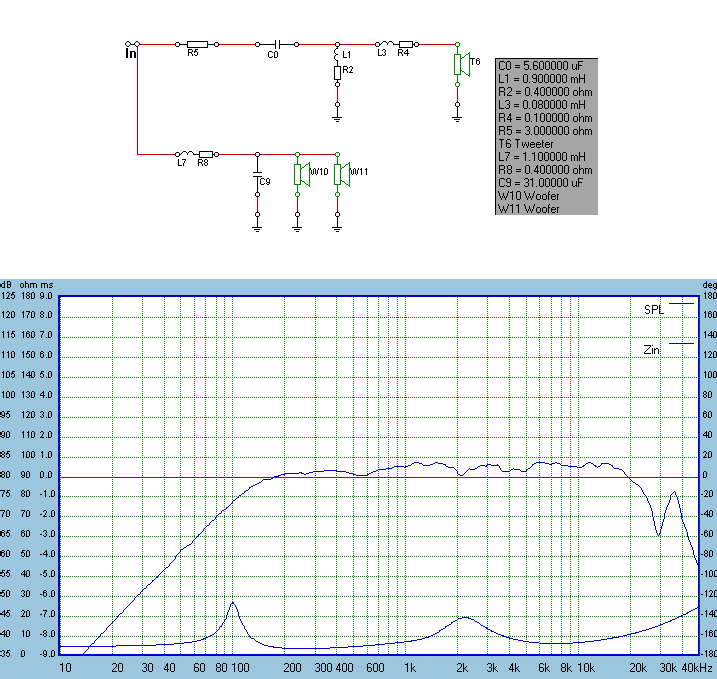Image resolution: width=717 pixels, height=679 pixels.
Task: Select the L3 inductor symbol
Action: 383,44
